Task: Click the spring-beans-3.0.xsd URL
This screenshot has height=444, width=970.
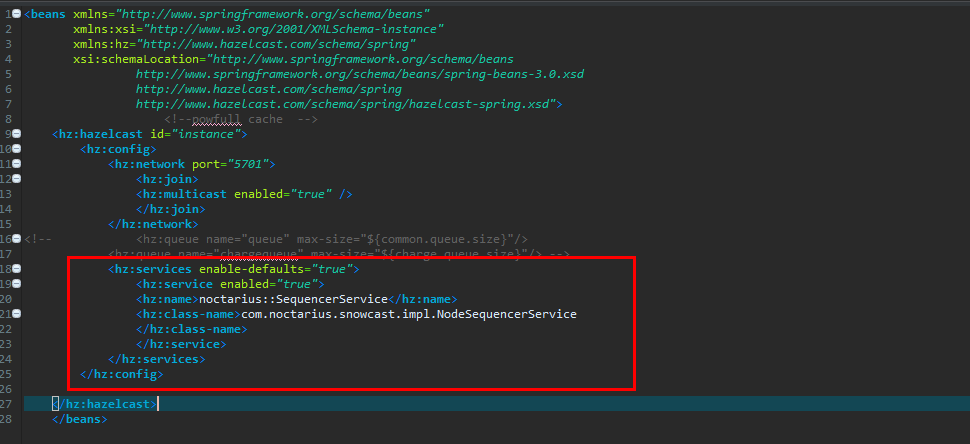Action: [360, 74]
